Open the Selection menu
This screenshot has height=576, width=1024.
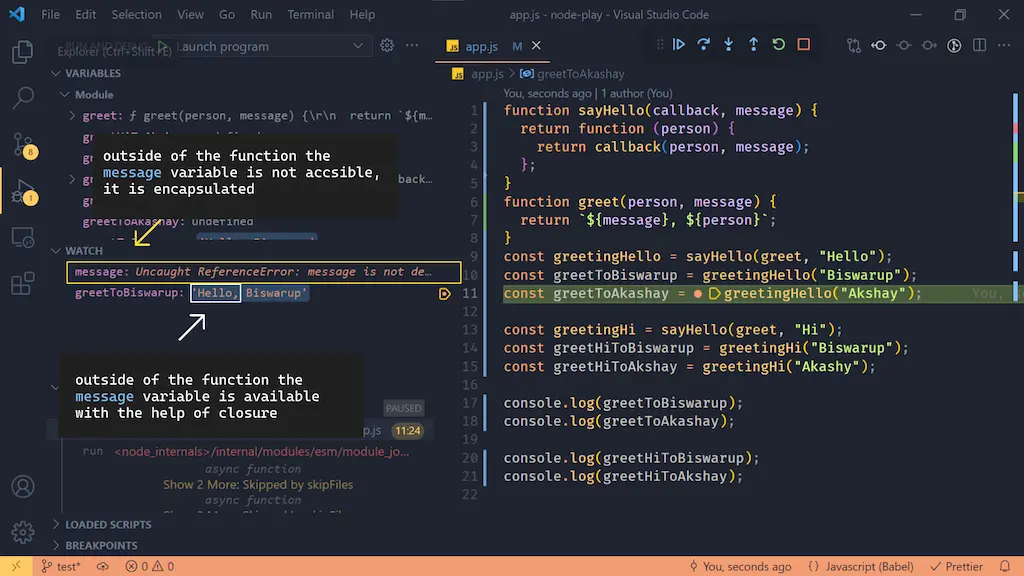click(x=136, y=14)
